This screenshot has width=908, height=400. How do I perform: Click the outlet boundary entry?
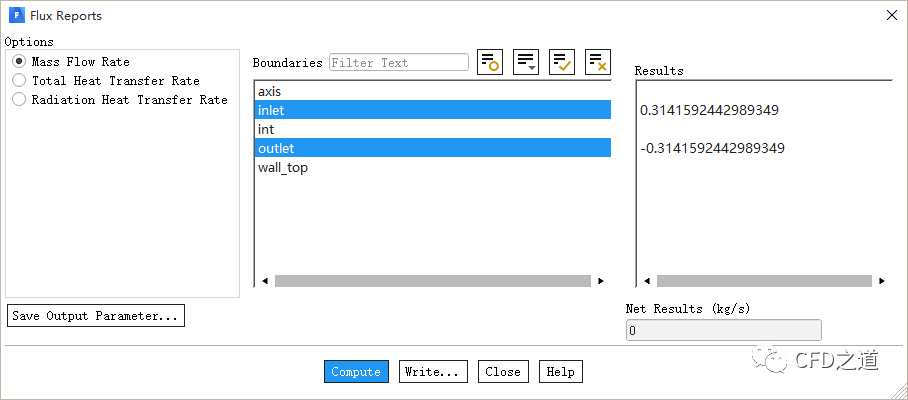[x=276, y=149]
